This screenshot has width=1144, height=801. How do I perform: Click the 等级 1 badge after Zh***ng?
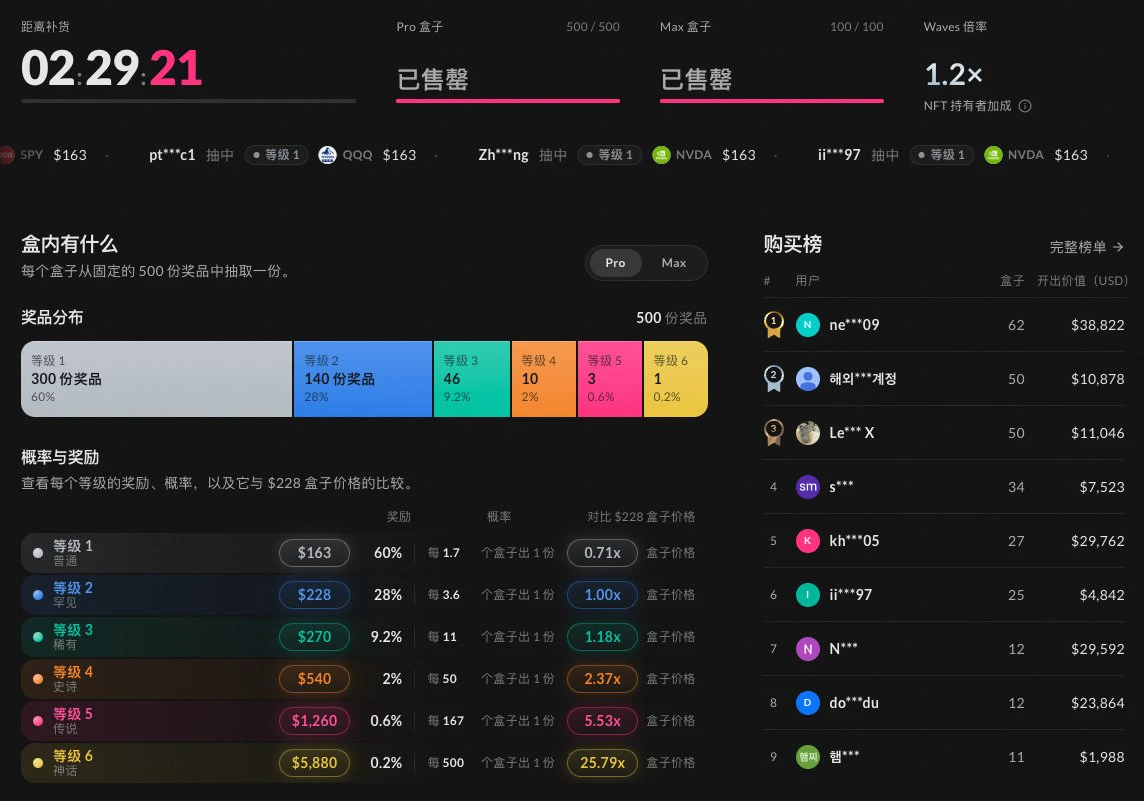[x=609, y=155]
